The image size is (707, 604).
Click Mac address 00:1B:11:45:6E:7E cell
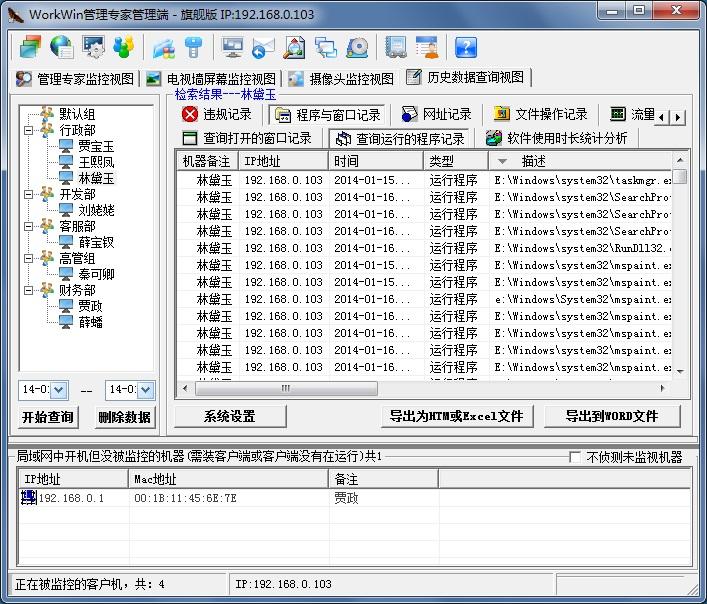tap(185, 498)
